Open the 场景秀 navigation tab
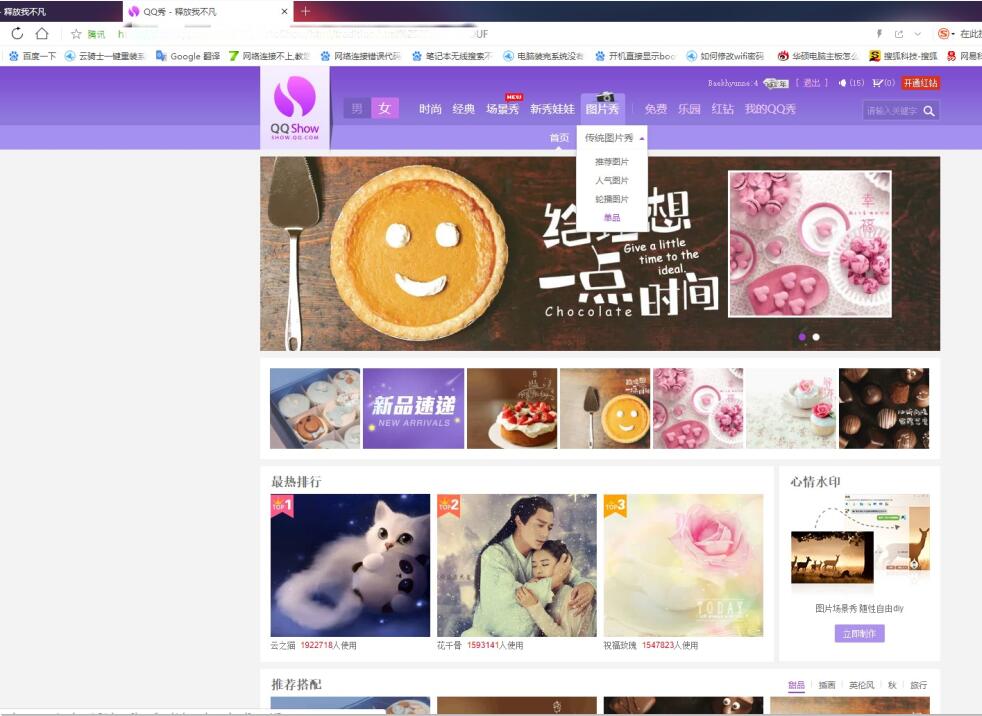This screenshot has height=716, width=982. point(502,109)
